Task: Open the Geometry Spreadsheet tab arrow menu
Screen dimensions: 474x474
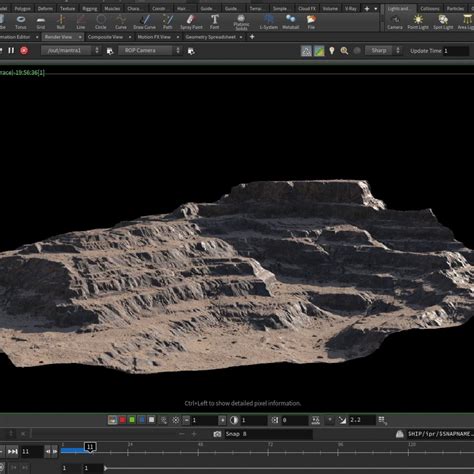Action: (x=241, y=37)
